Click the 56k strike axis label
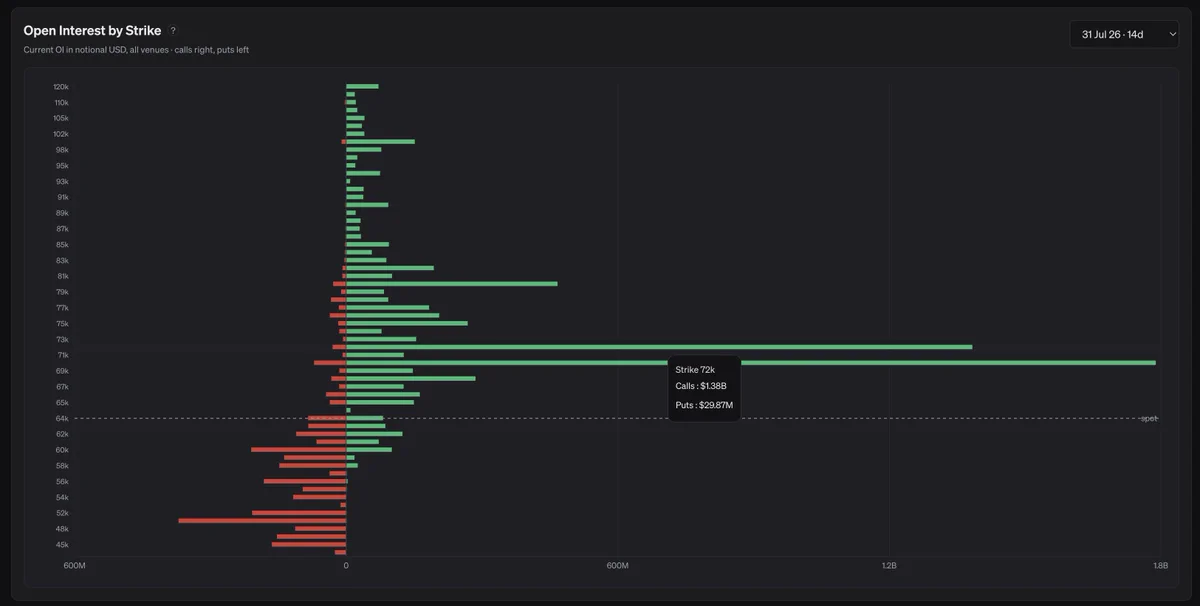Image resolution: width=1200 pixels, height=606 pixels. click(62, 482)
